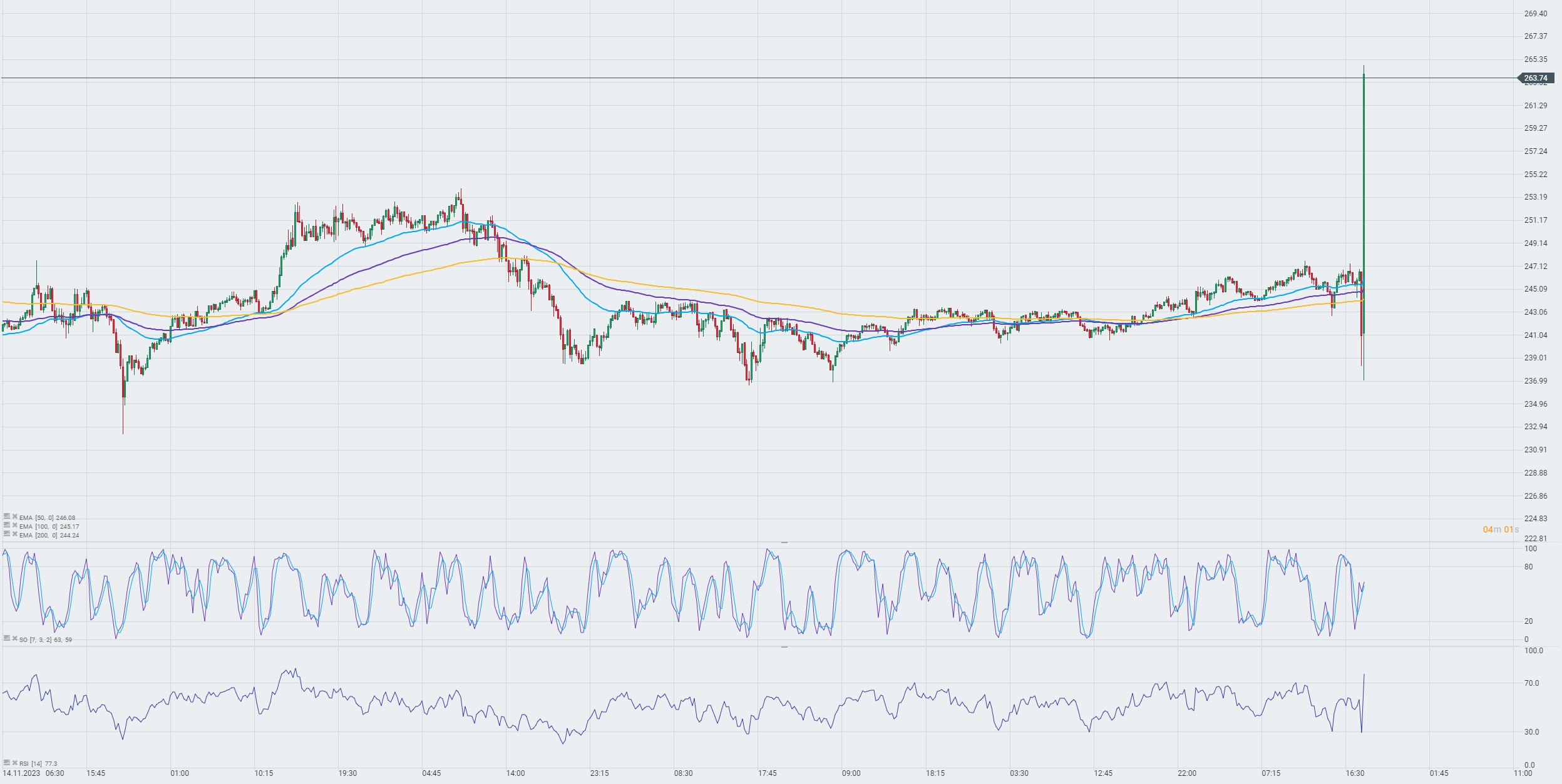
Task: Remove the SO stochastic oscillator with X
Action: click(15, 639)
